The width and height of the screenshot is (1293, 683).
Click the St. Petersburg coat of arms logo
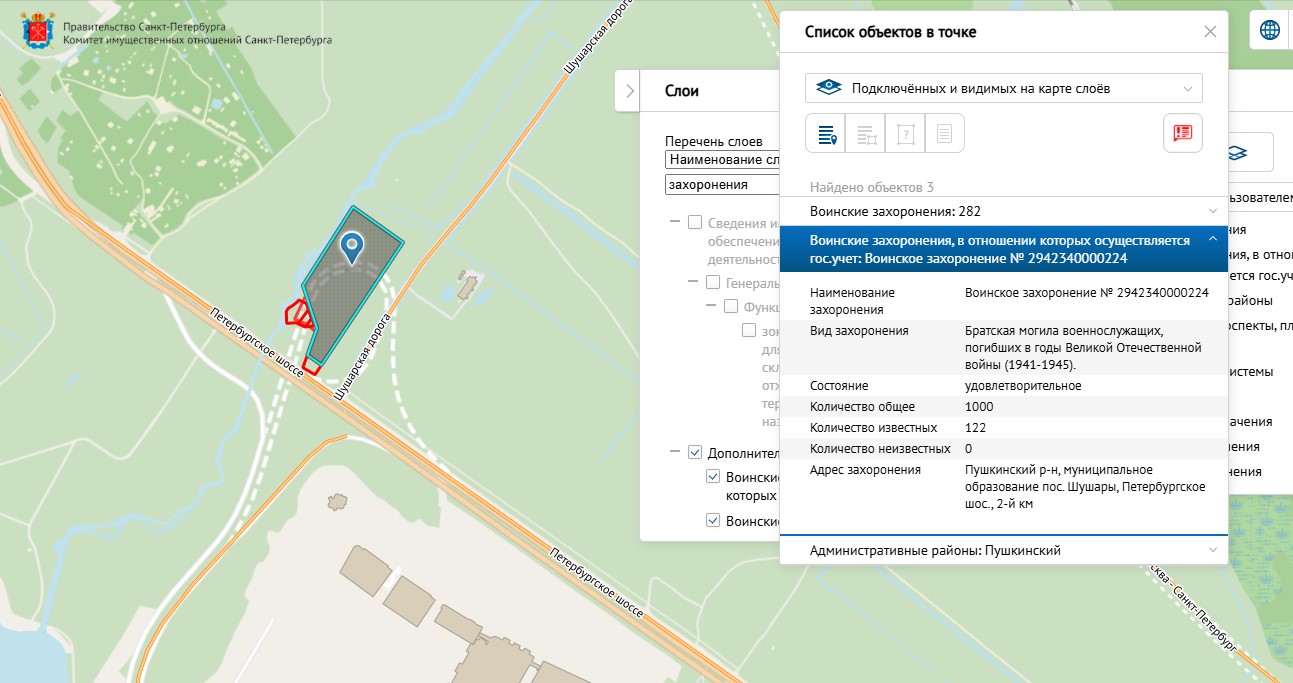click(x=39, y=31)
